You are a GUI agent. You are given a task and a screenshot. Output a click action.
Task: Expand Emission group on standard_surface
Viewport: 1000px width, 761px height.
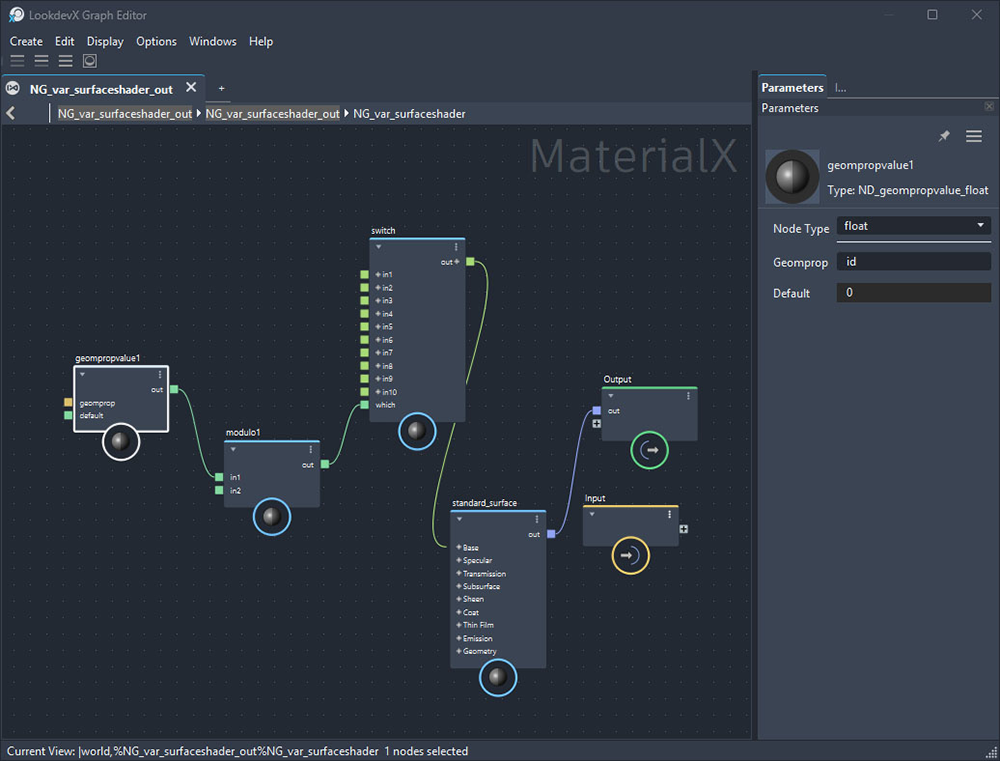pos(459,639)
